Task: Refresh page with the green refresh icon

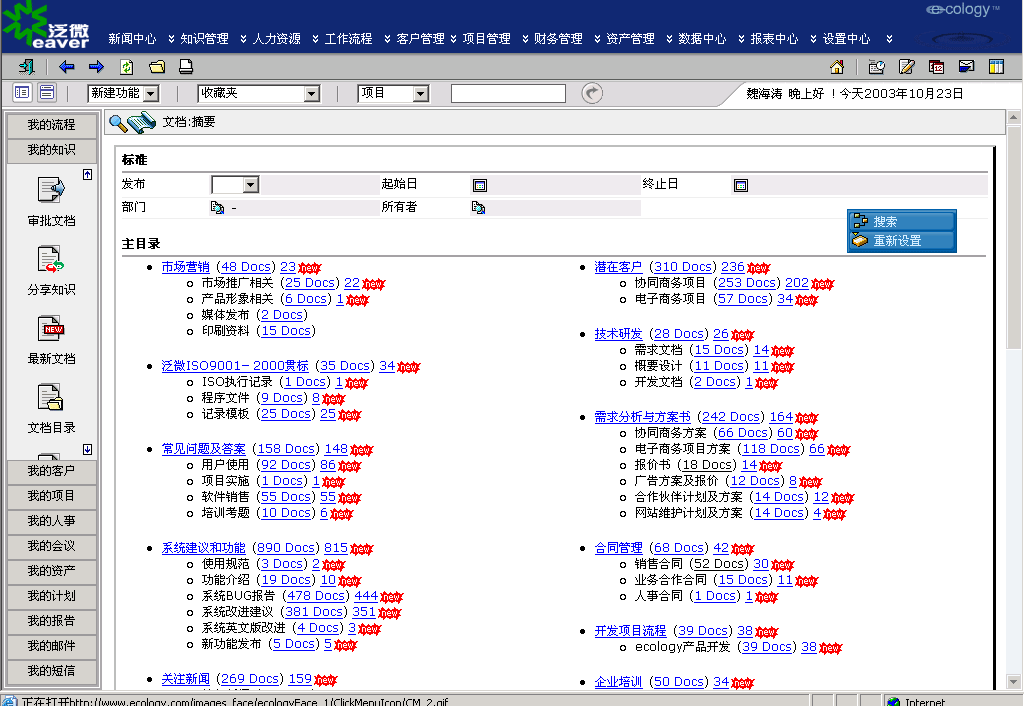Action: point(127,67)
